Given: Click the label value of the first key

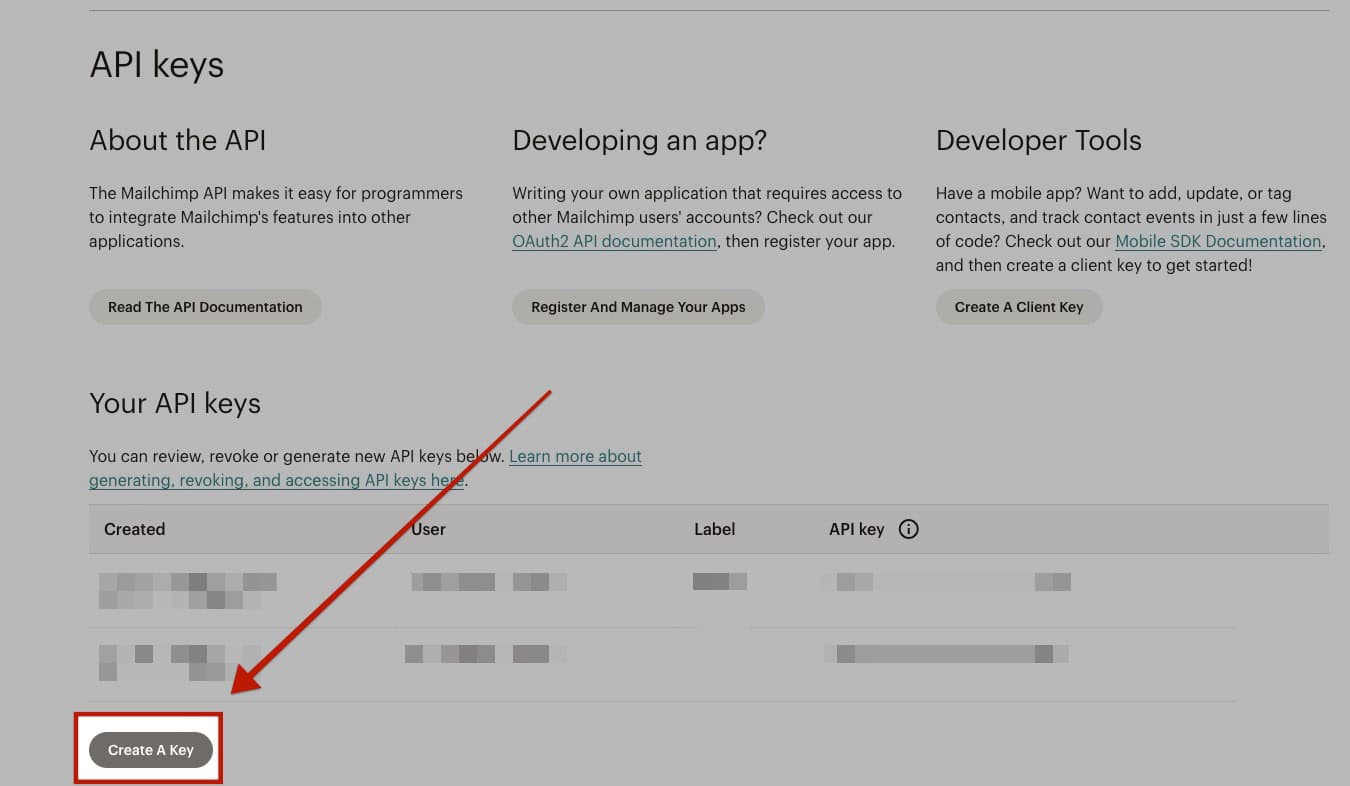Looking at the screenshot, I should click(720, 581).
